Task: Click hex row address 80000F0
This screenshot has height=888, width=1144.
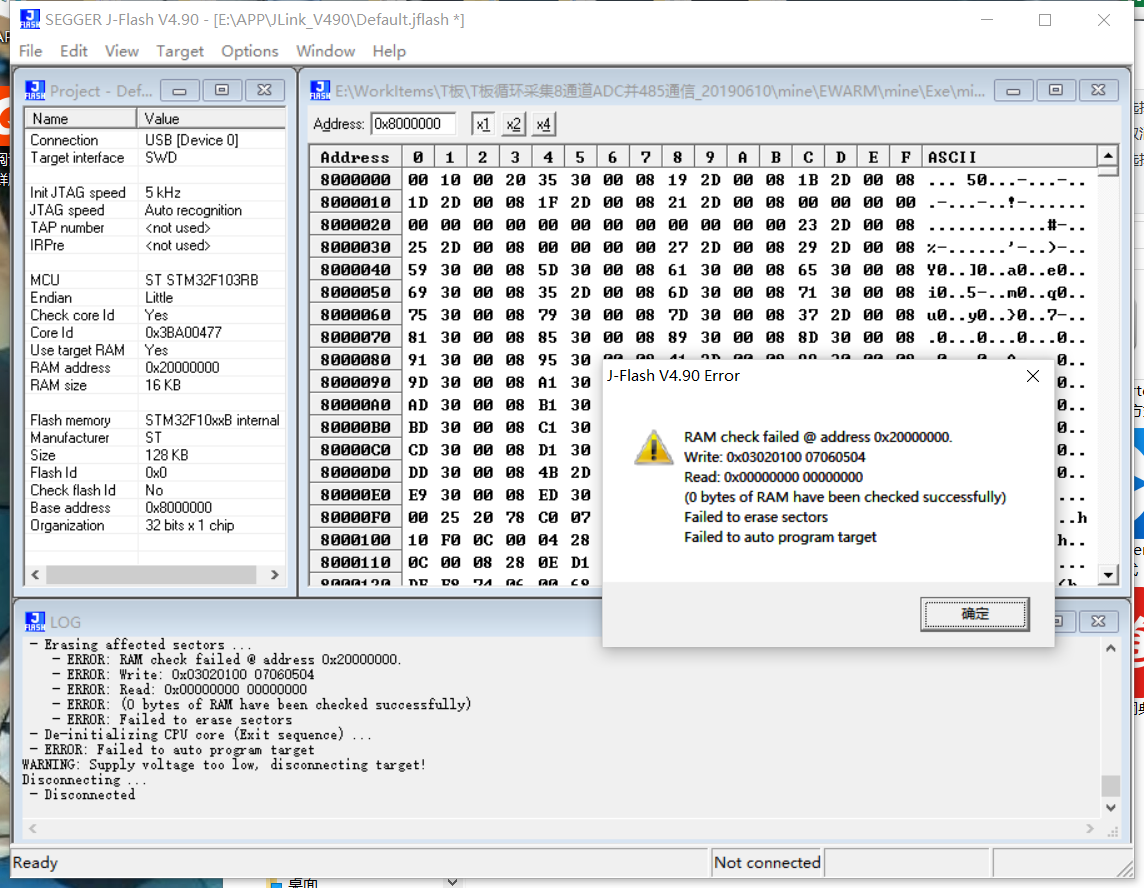Action: click(355, 517)
